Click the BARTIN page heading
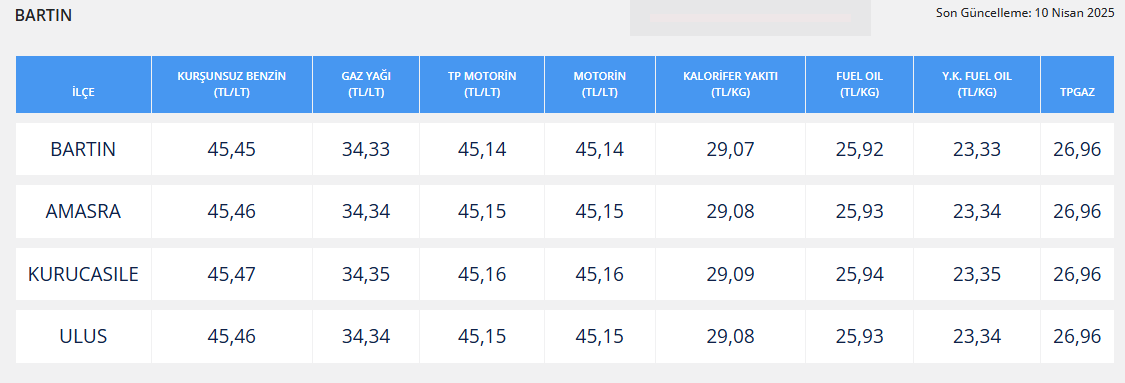The image size is (1125, 383). click(x=43, y=15)
